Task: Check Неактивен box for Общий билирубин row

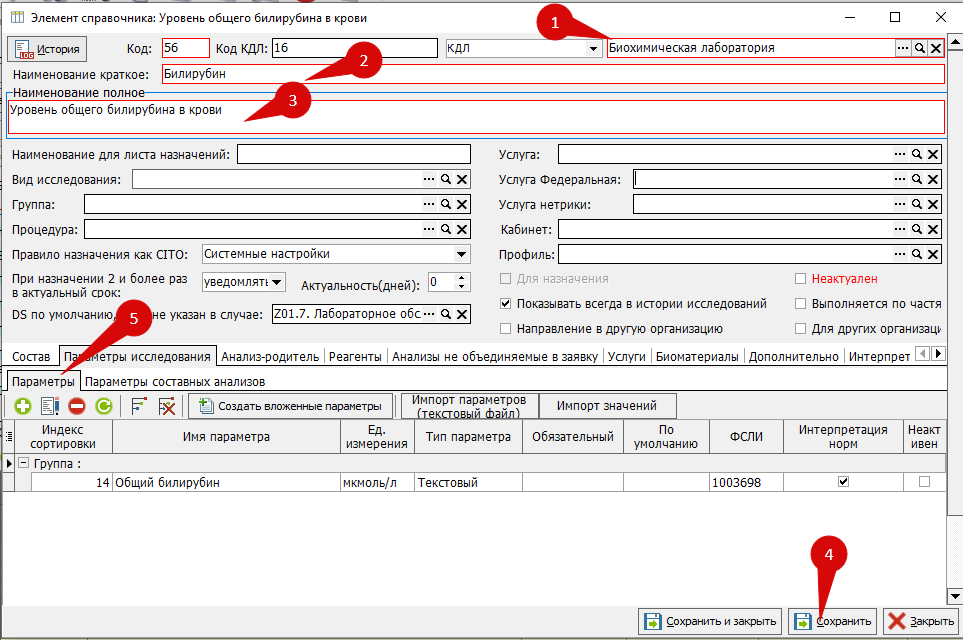Action: [924, 482]
